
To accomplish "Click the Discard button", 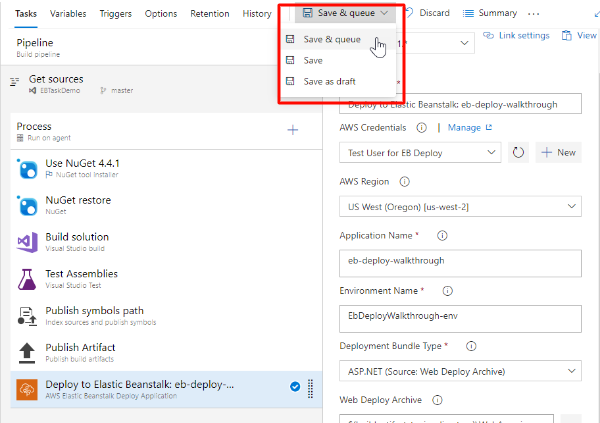I will (428, 13).
